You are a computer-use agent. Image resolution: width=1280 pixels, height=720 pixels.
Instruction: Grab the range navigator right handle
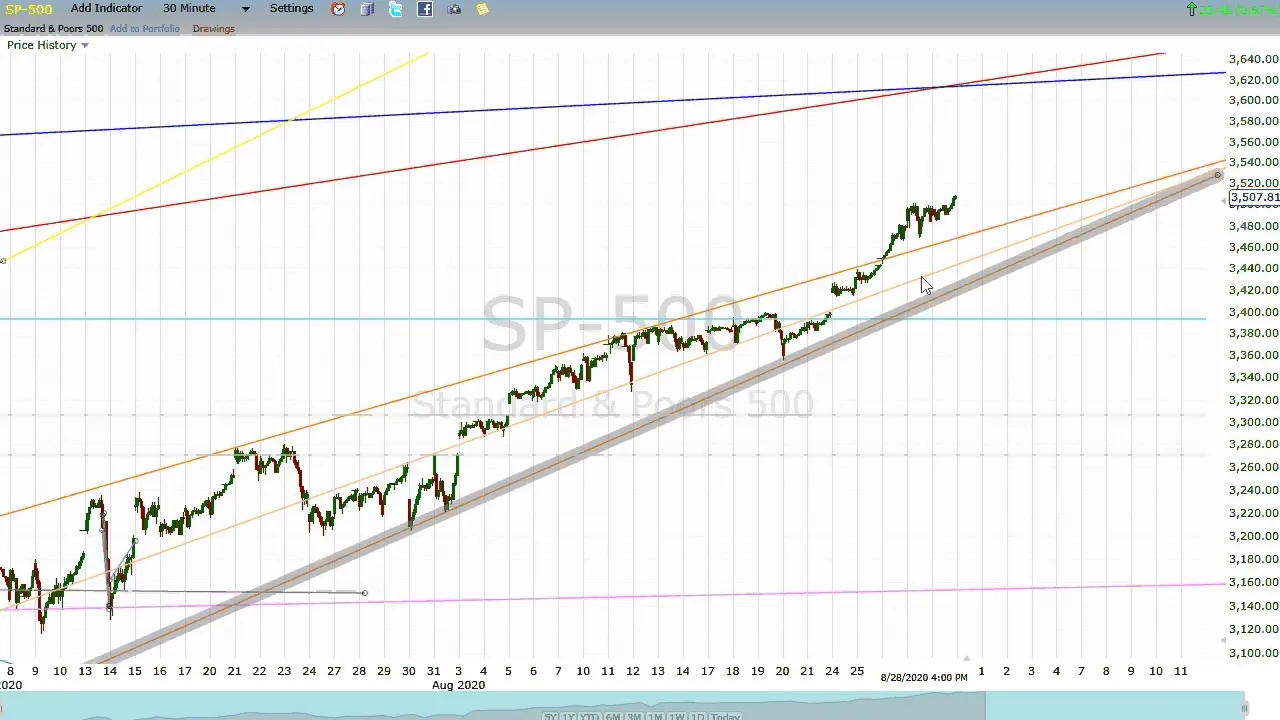click(x=1245, y=708)
